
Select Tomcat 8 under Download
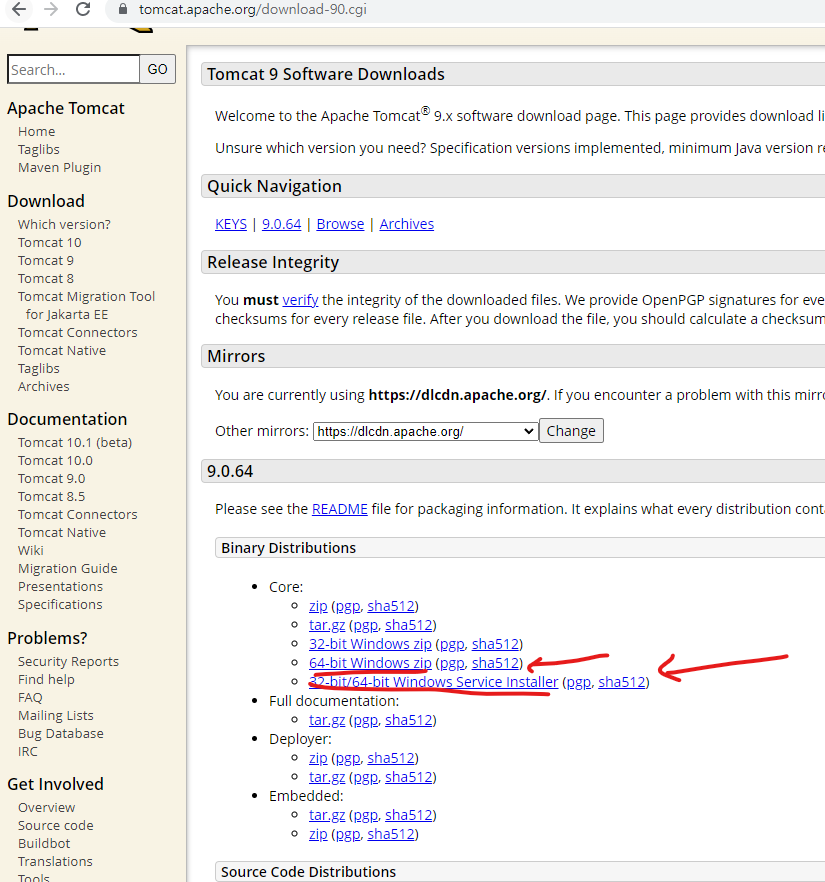point(46,278)
